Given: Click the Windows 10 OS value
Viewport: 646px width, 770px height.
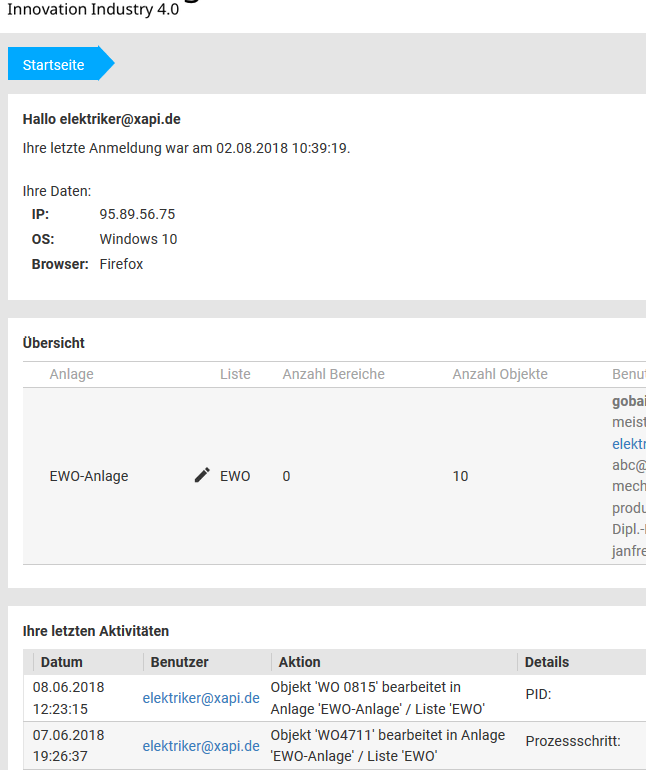Looking at the screenshot, I should (x=138, y=239).
